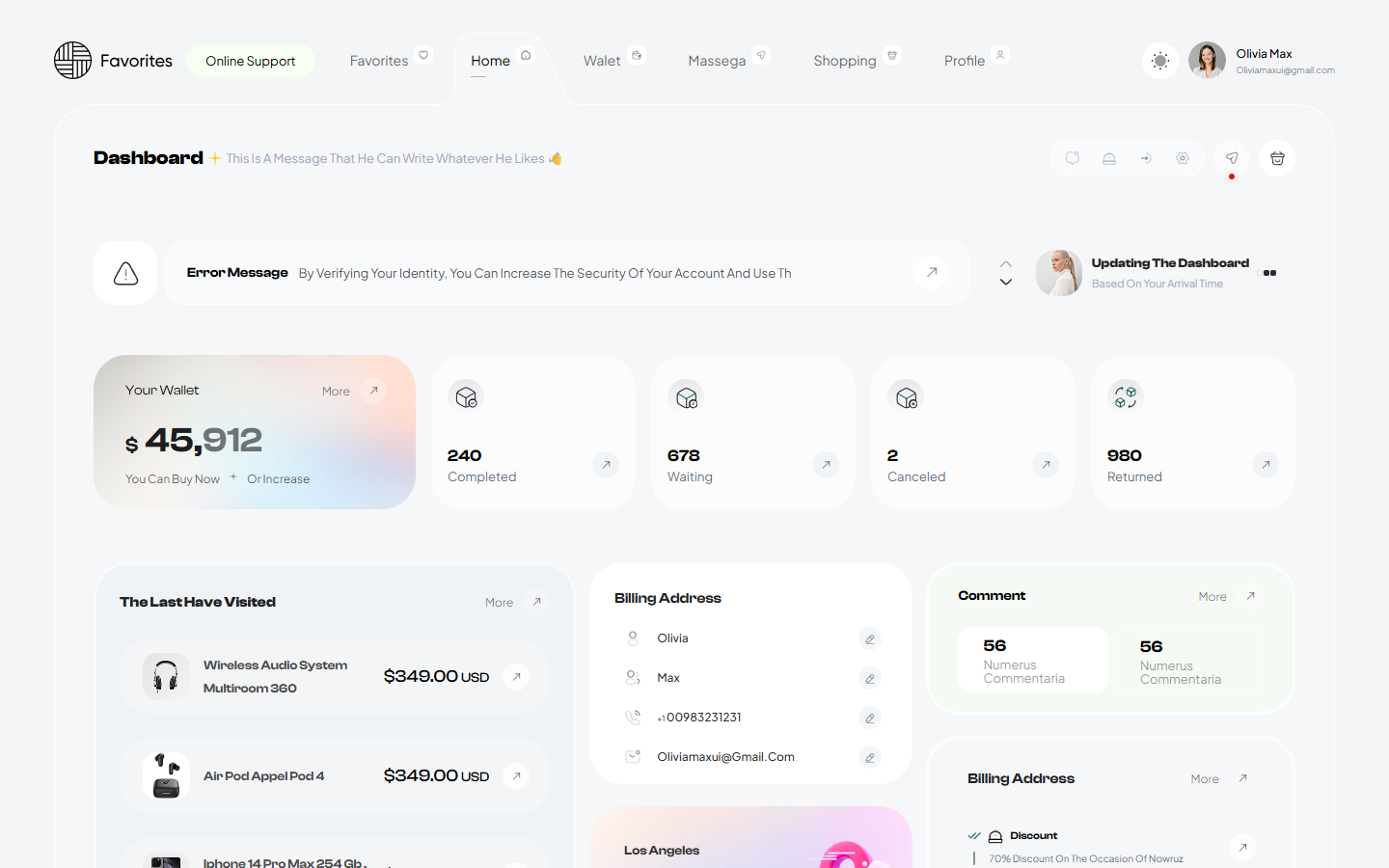Expand the Completed orders card arrow

pos(606,465)
